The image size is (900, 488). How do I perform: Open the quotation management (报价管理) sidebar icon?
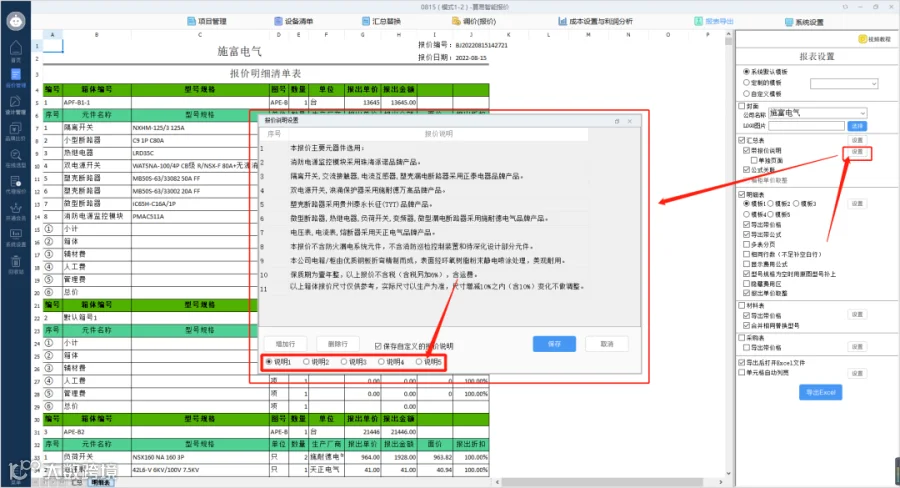tap(15, 75)
